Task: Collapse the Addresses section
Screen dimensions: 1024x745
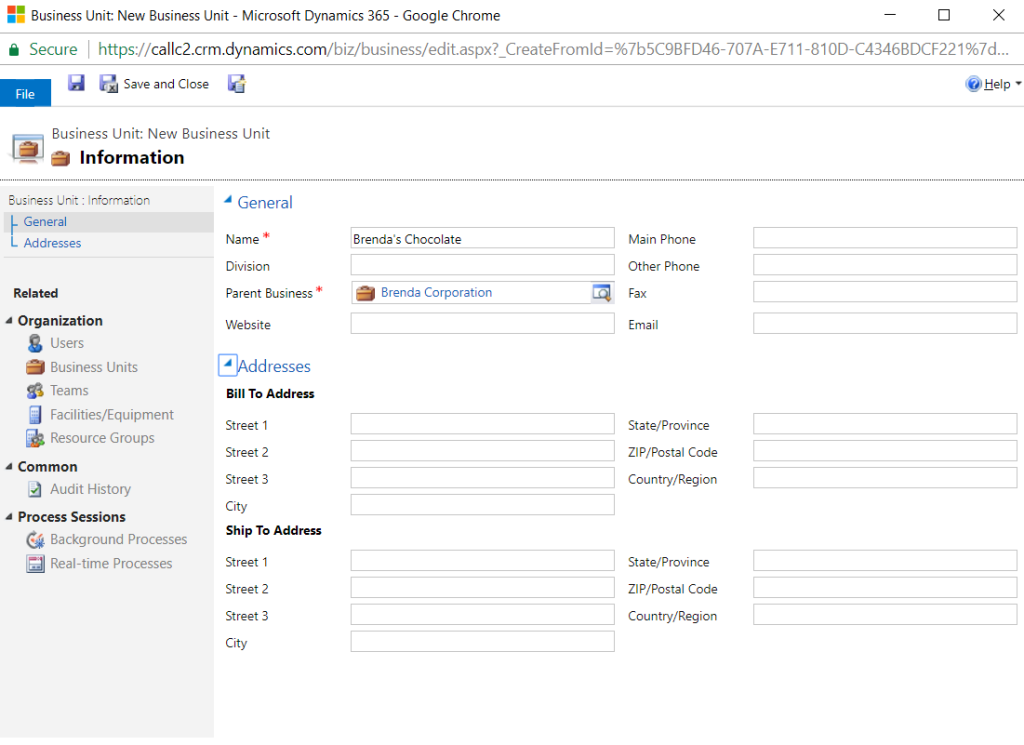Action: 227,364
